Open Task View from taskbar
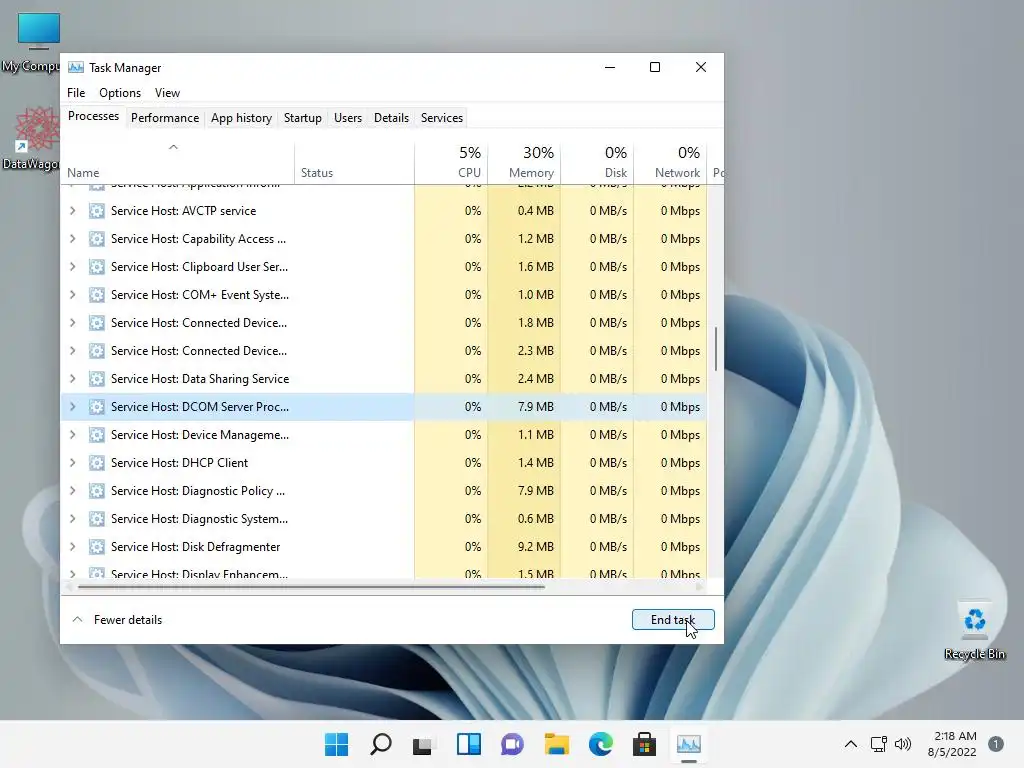 point(423,744)
